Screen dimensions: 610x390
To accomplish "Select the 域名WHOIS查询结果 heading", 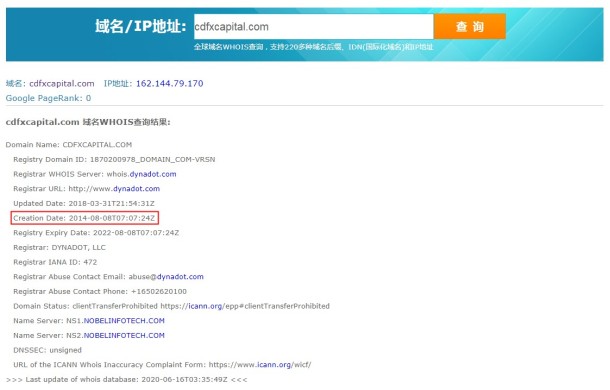I will coord(88,122).
